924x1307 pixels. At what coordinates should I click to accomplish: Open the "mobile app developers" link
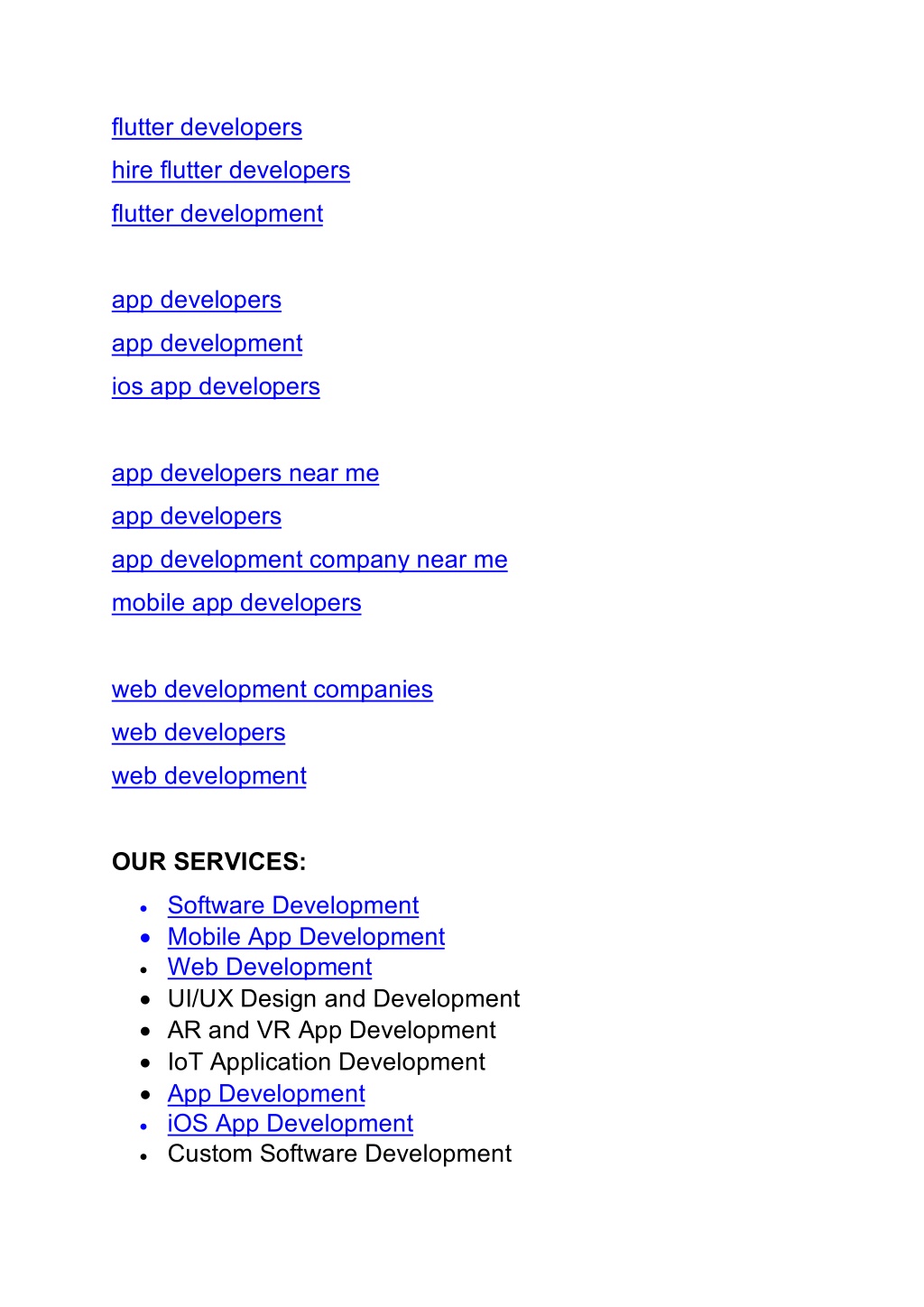click(x=236, y=604)
